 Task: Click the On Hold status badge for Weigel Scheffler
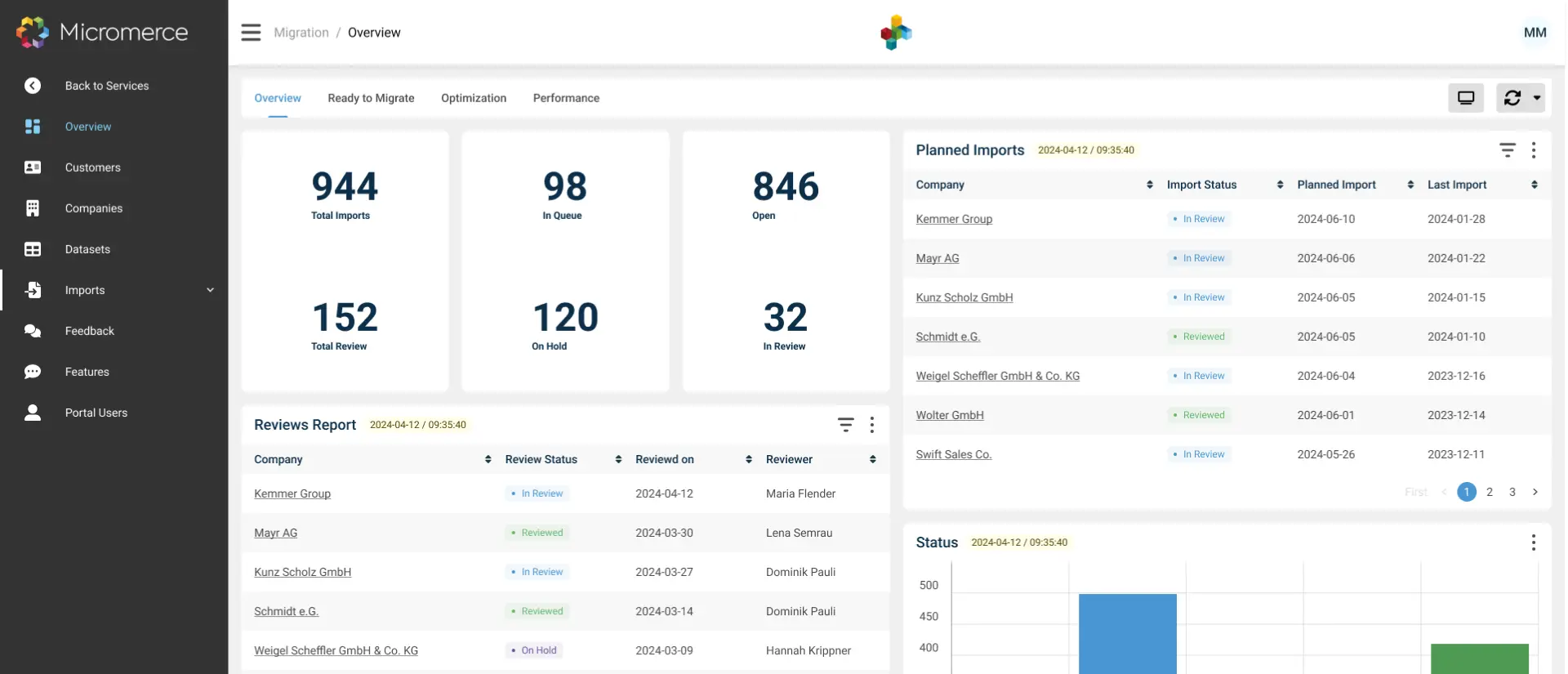tap(534, 650)
